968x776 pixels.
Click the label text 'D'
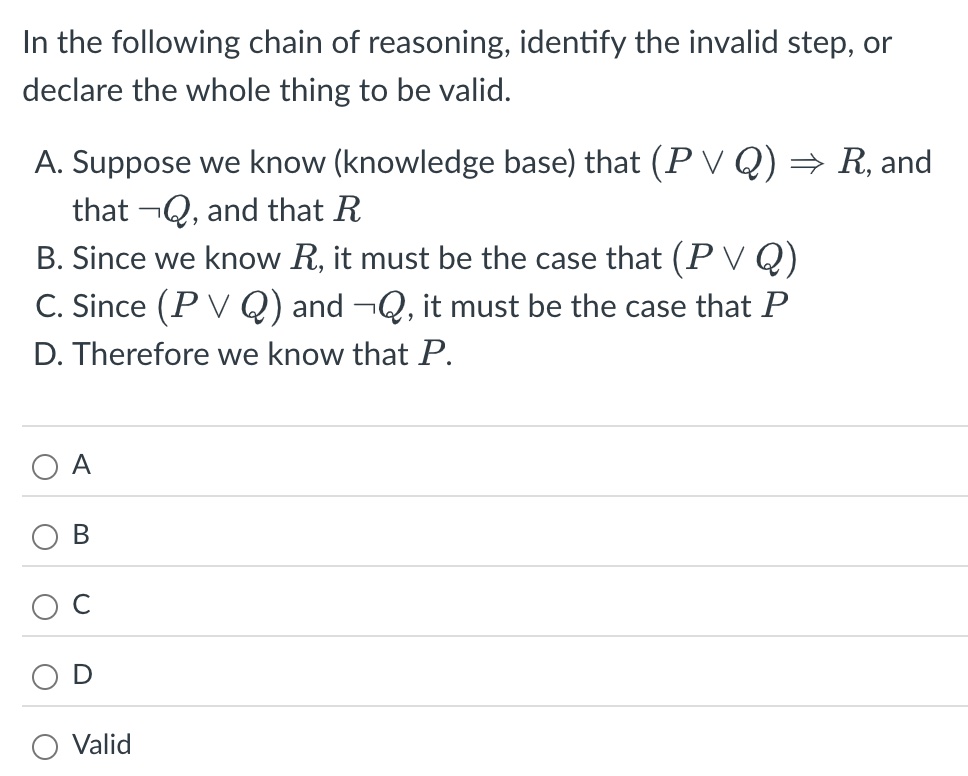point(82,674)
